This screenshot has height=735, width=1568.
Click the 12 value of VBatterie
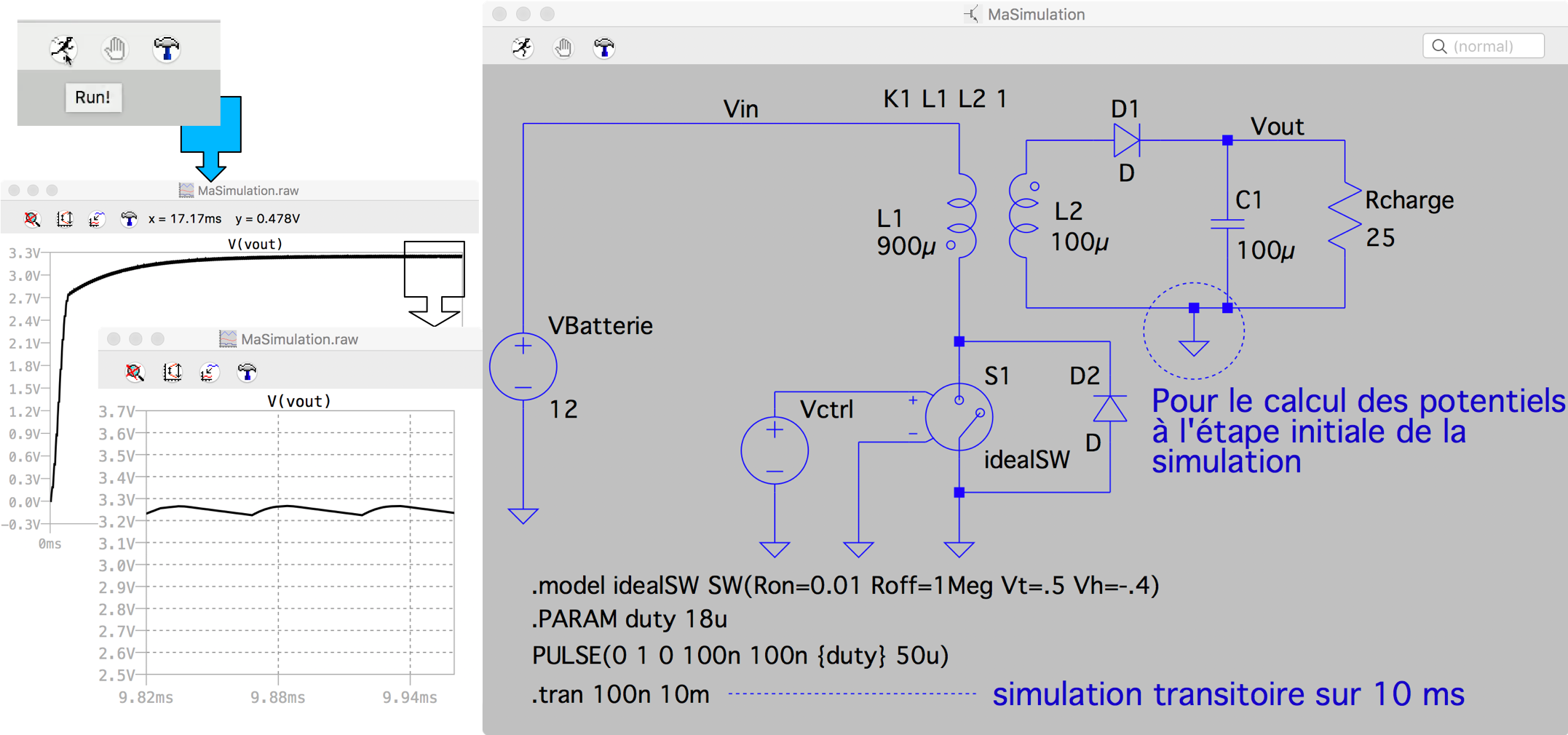click(563, 409)
